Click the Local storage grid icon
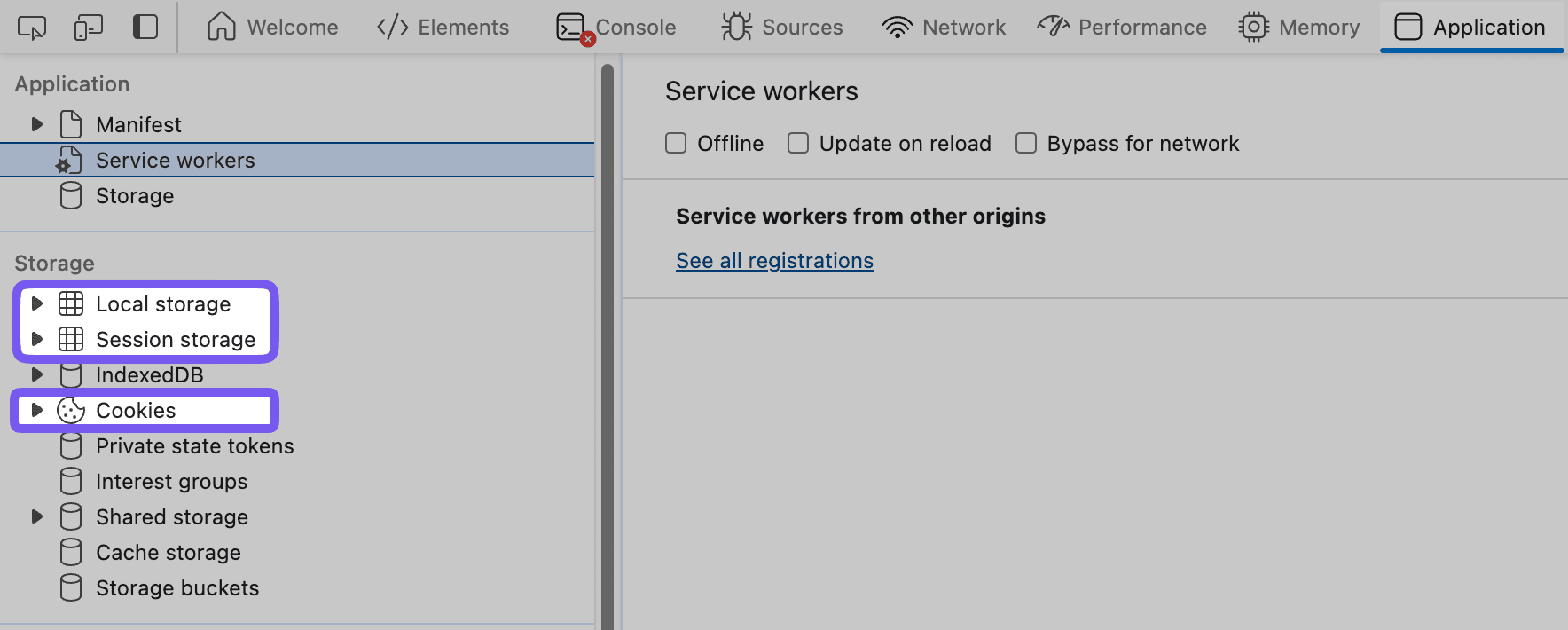The width and height of the screenshot is (1568, 630). click(71, 304)
